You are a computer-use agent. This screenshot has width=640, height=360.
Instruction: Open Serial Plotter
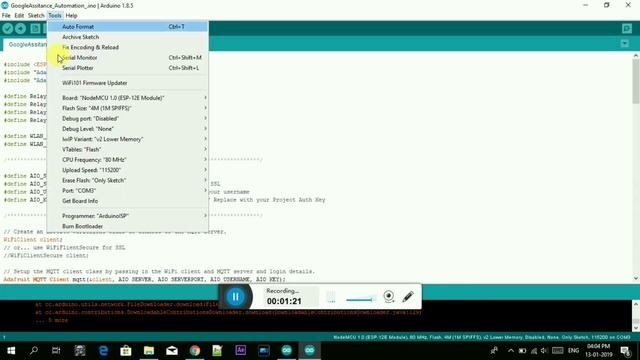[128, 68]
